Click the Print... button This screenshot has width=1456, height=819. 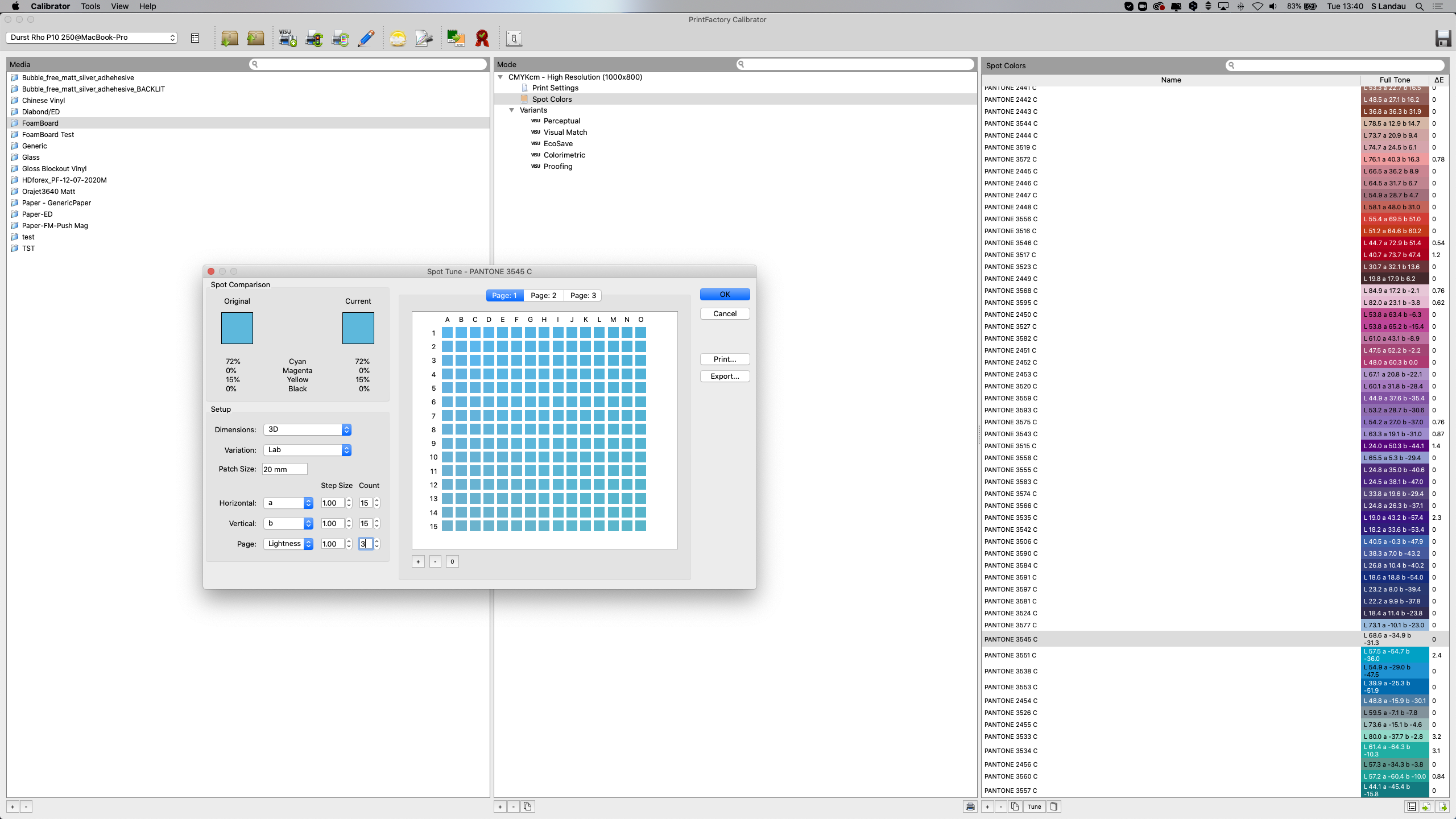(x=725, y=359)
